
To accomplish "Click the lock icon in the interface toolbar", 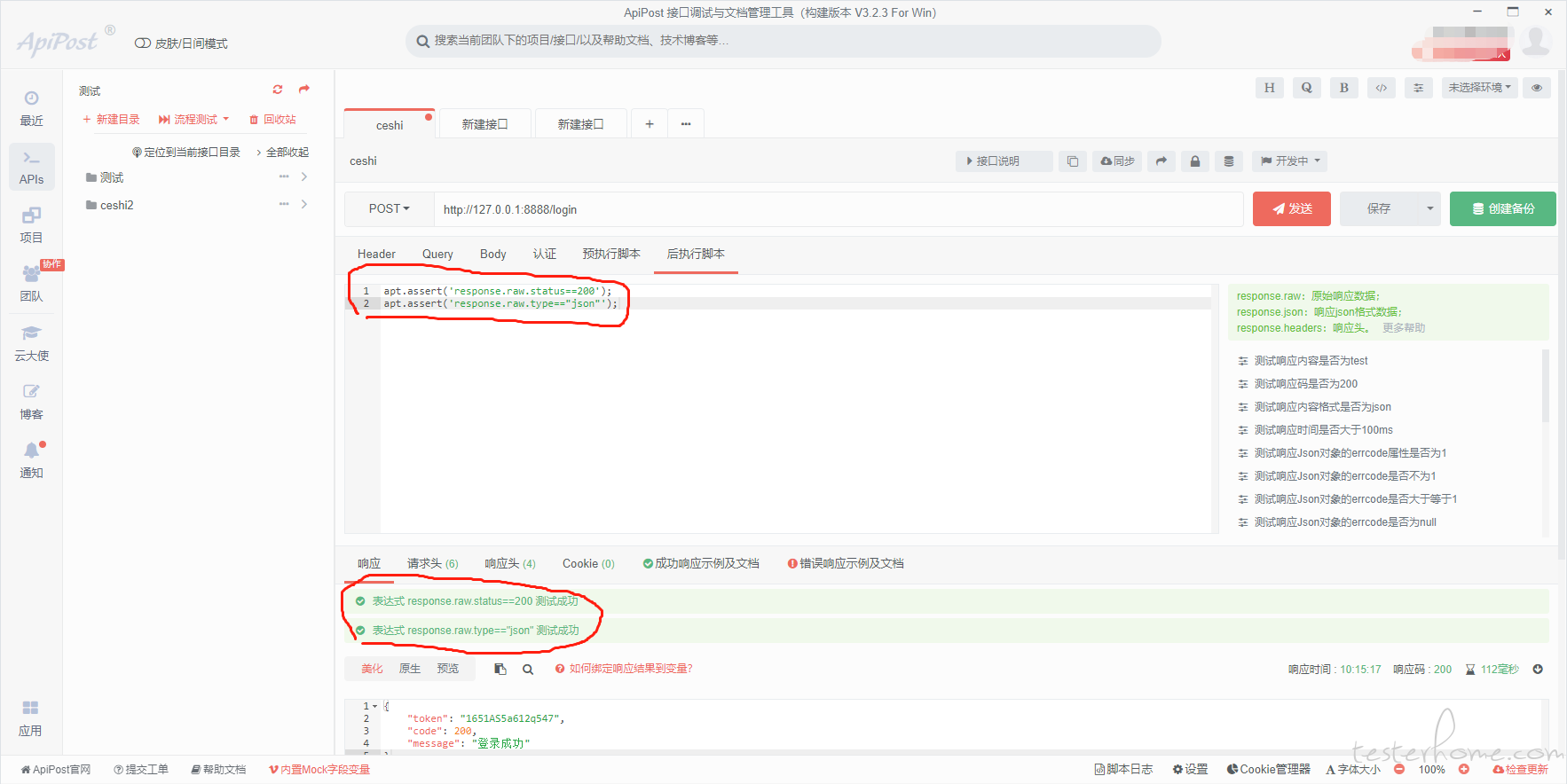I will (1195, 161).
